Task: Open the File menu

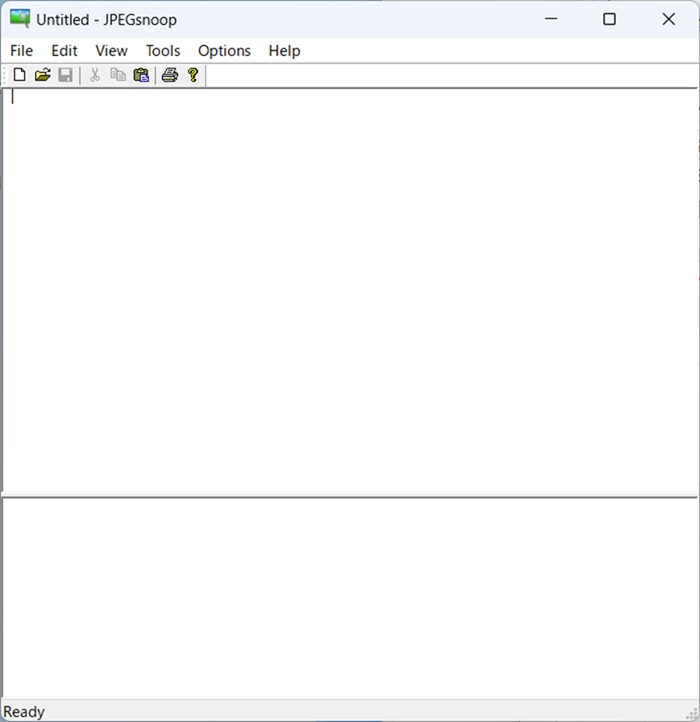Action: coord(21,50)
